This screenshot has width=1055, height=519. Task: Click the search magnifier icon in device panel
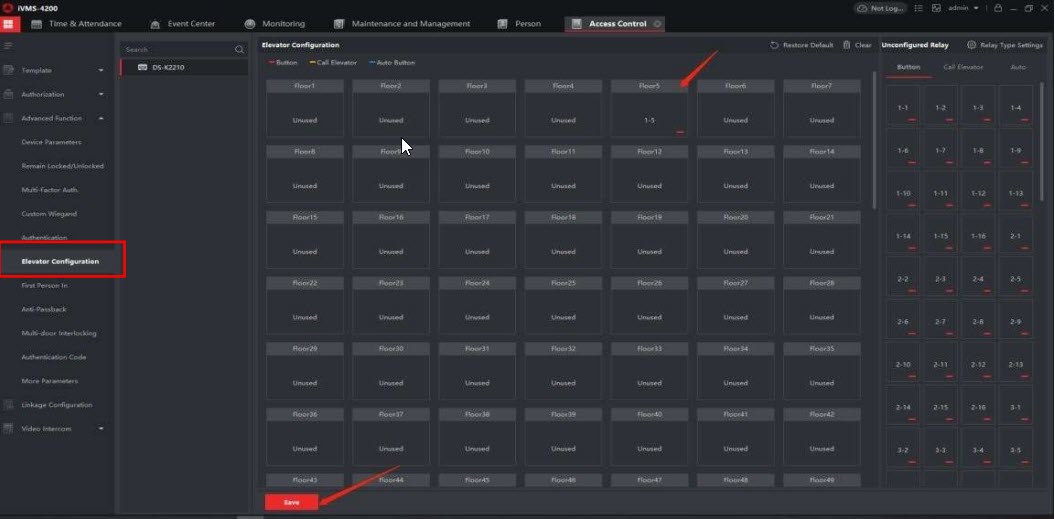(x=239, y=49)
